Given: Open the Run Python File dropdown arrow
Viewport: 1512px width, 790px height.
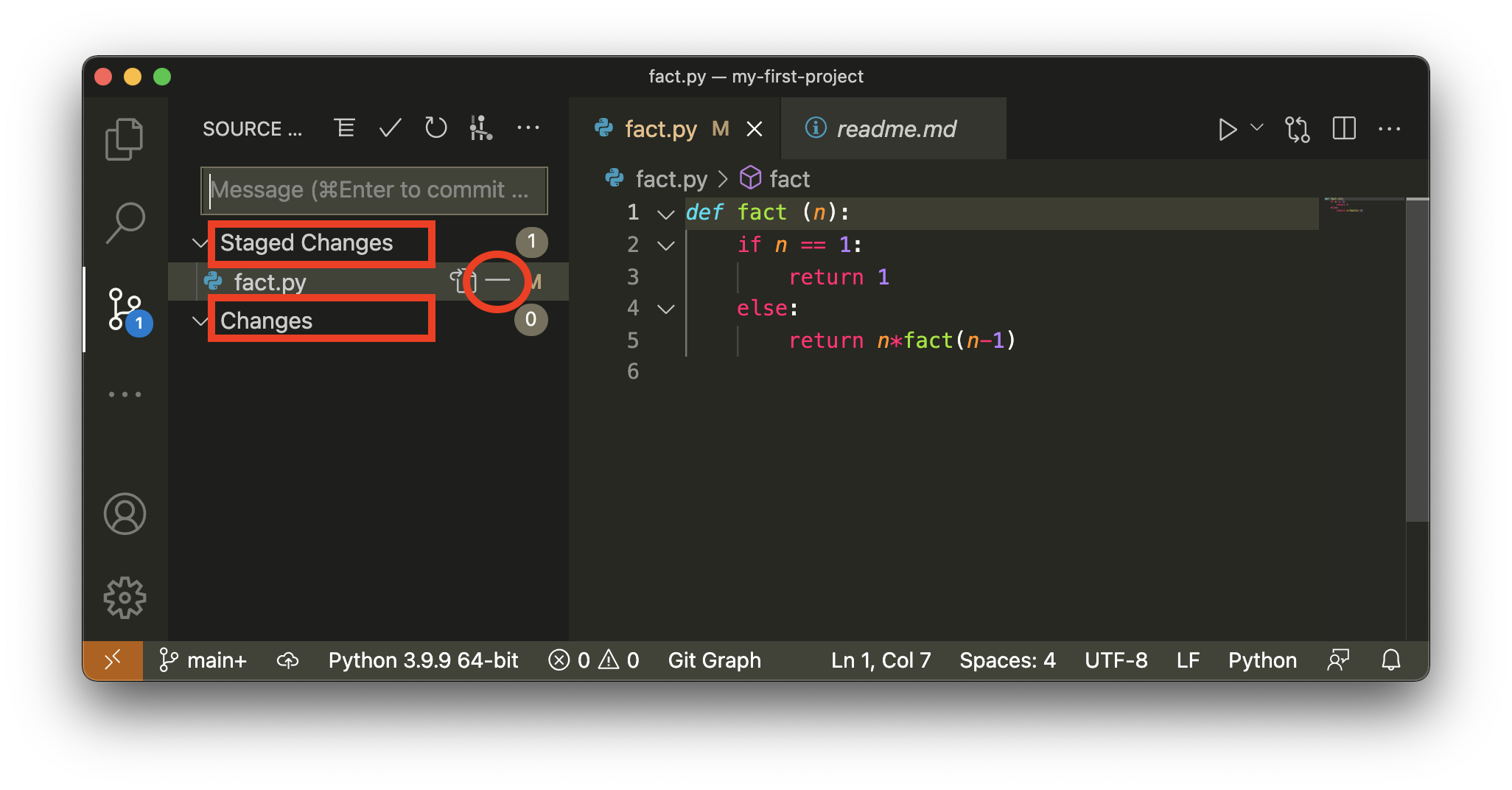Looking at the screenshot, I should coord(1257,128).
